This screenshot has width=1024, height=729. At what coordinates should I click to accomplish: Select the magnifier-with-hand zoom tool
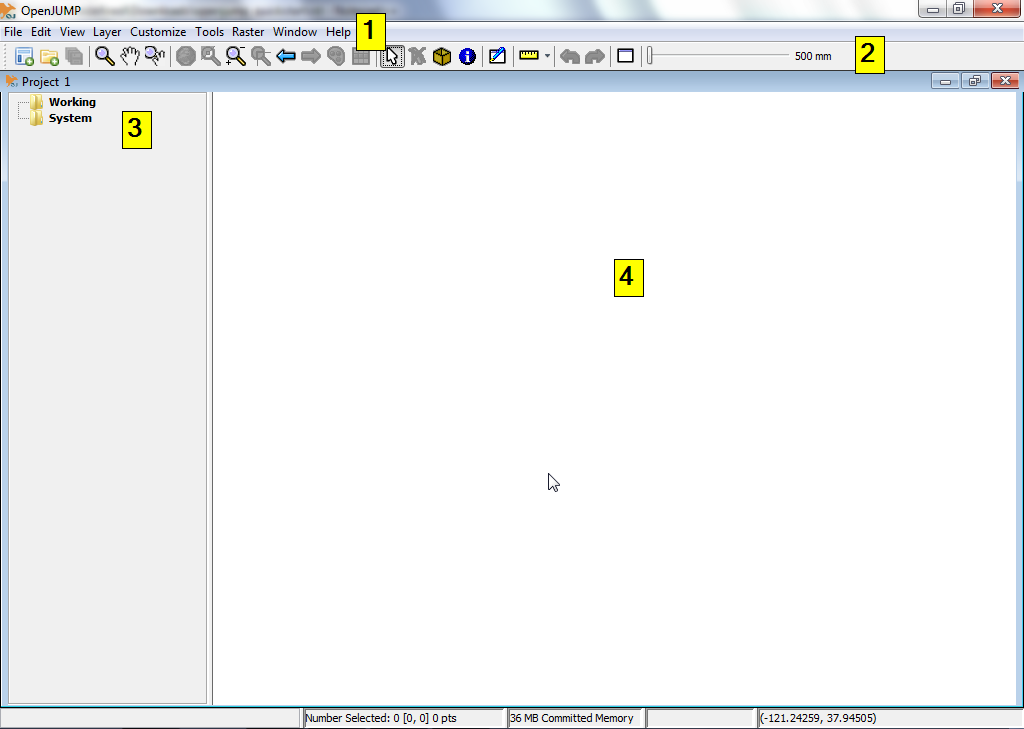[155, 56]
